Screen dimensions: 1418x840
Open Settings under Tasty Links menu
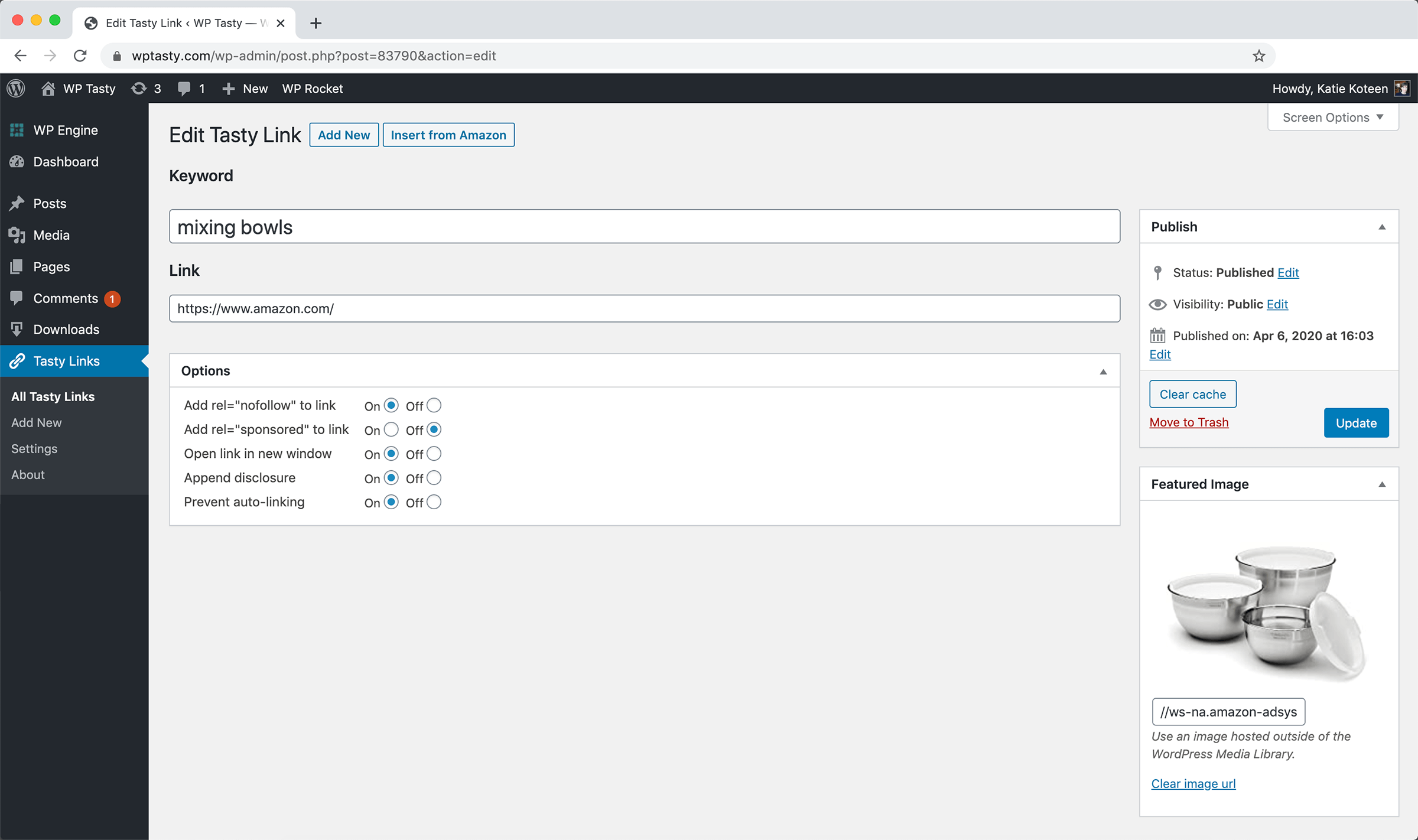click(34, 448)
